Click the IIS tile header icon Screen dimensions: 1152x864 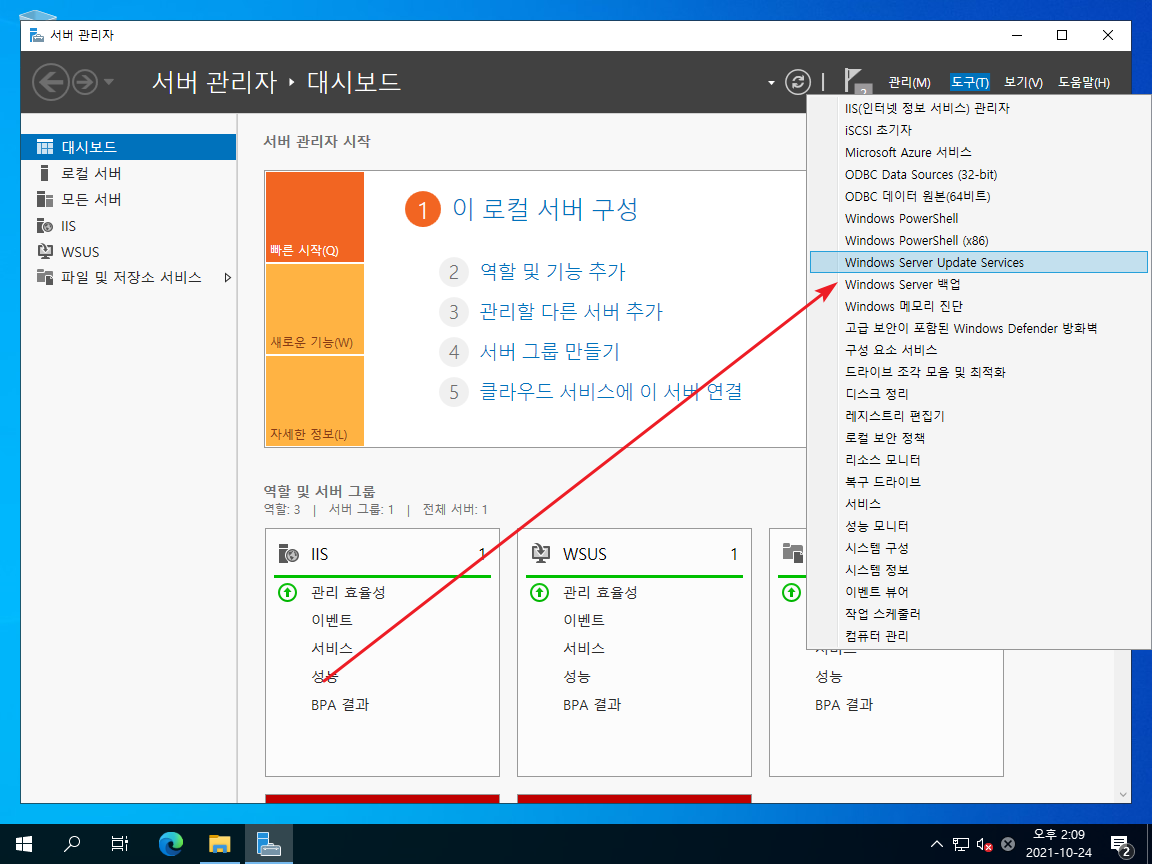pos(289,553)
